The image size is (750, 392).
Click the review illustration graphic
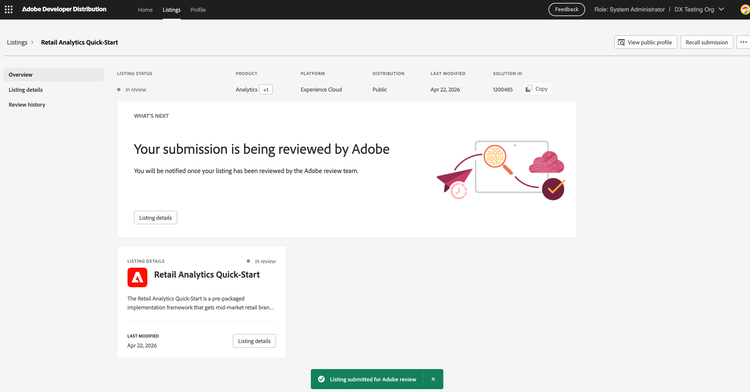tap(501, 170)
